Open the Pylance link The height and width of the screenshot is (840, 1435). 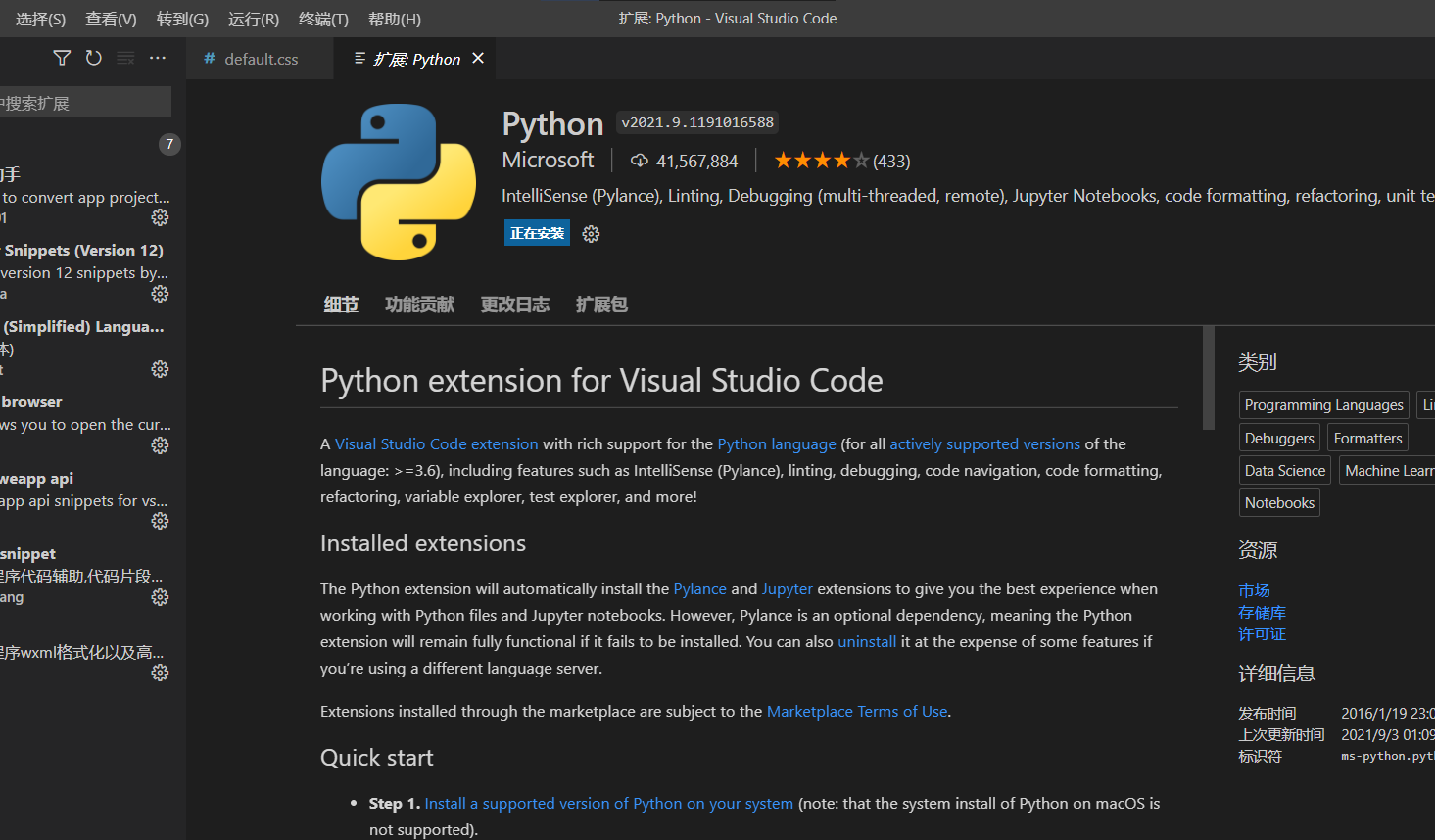coord(699,589)
